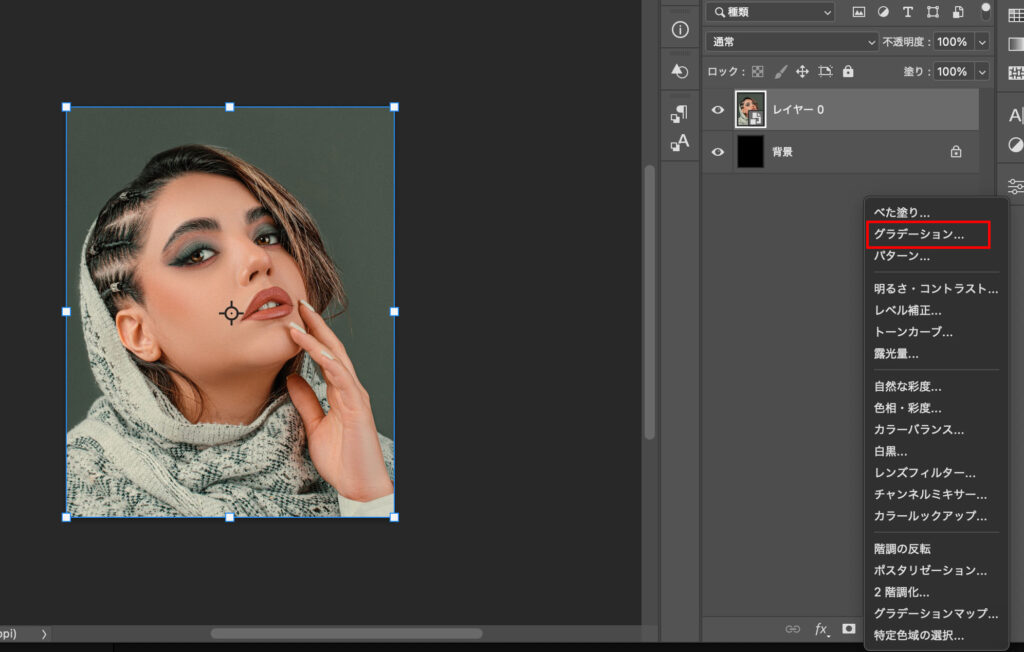The image size is (1024, 652).
Task: Open the fx layer style button
Action: [822, 629]
